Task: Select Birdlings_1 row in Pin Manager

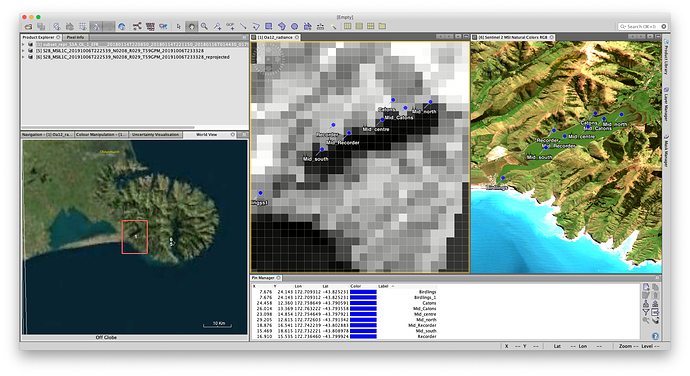Action: click(344, 298)
